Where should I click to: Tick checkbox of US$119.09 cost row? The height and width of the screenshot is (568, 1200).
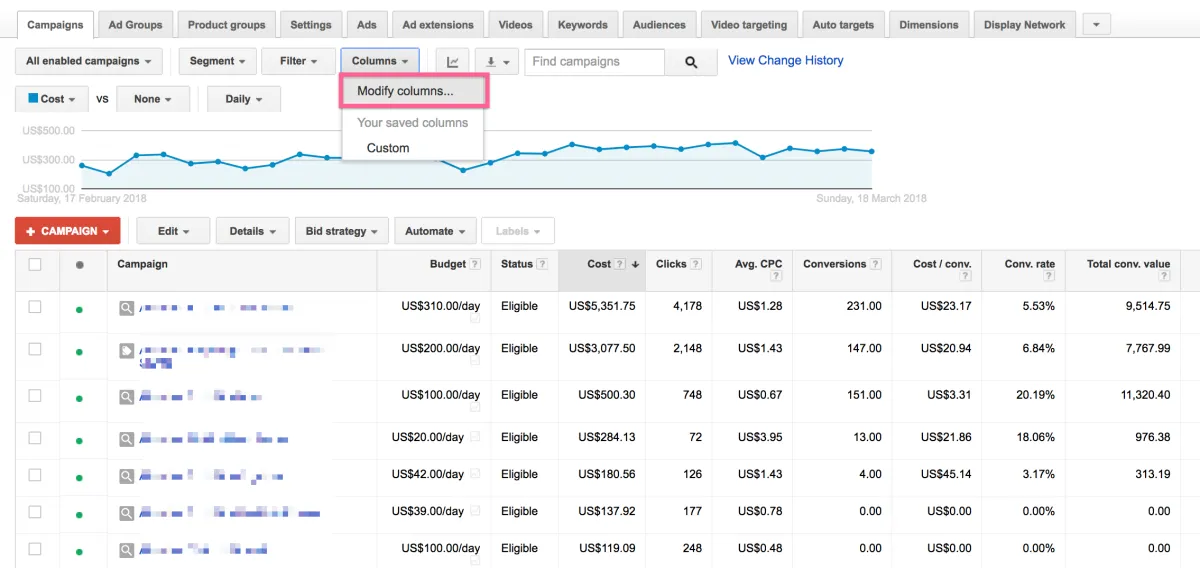(35, 548)
